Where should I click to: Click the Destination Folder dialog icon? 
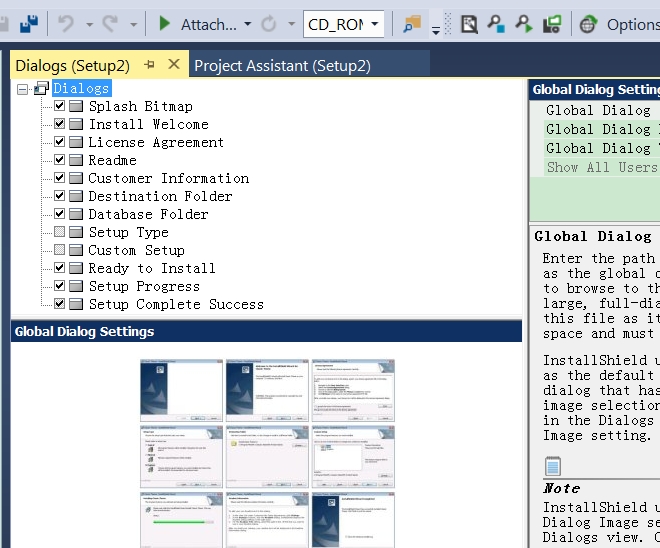76,196
